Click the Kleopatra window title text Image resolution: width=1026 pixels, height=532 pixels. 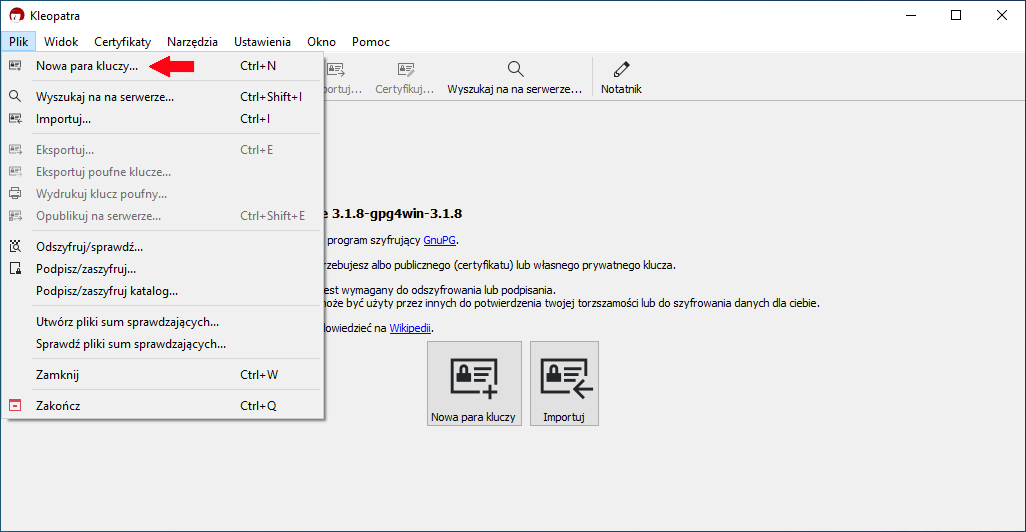55,16
